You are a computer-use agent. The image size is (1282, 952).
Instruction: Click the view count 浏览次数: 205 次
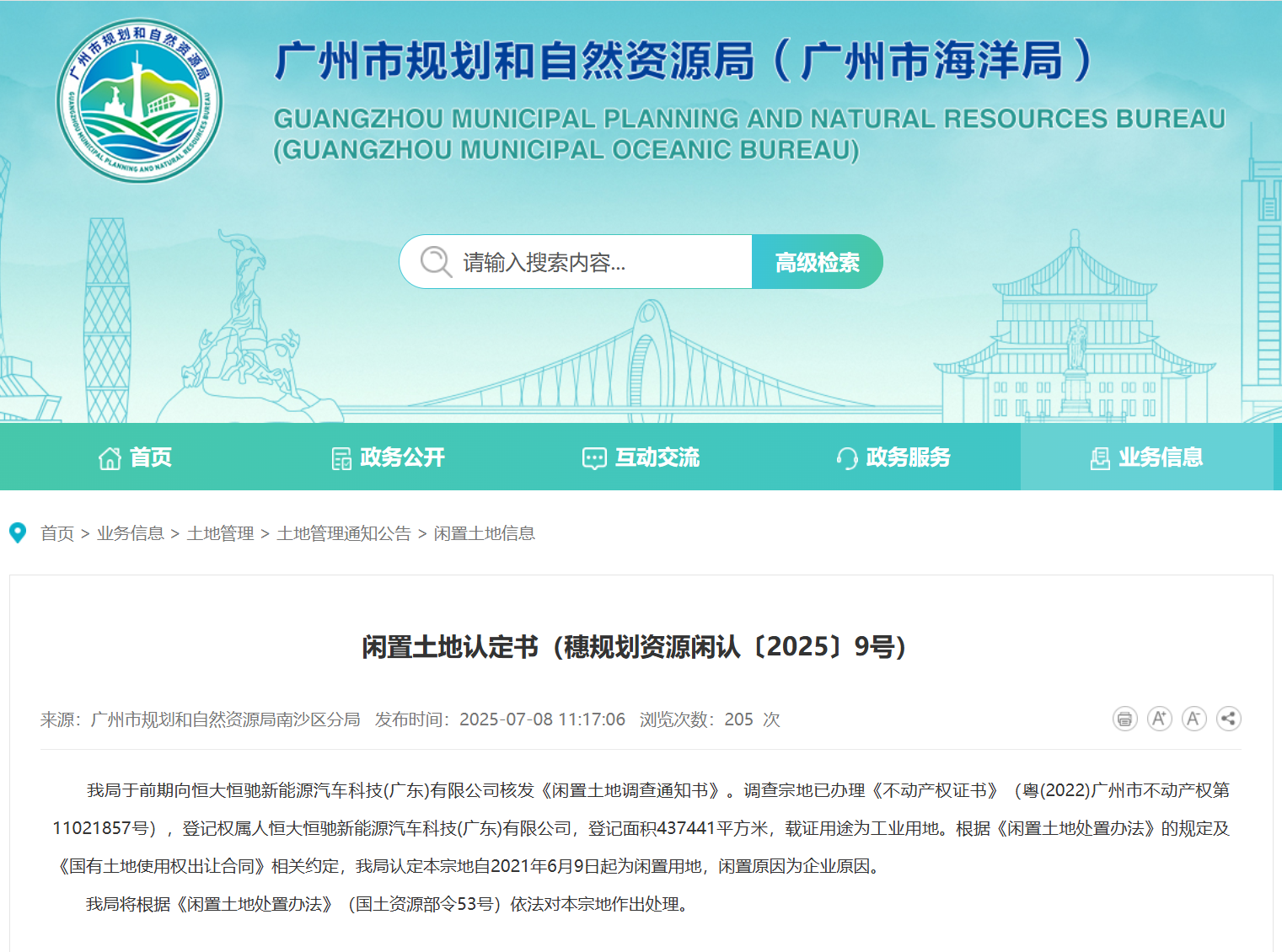click(x=710, y=719)
